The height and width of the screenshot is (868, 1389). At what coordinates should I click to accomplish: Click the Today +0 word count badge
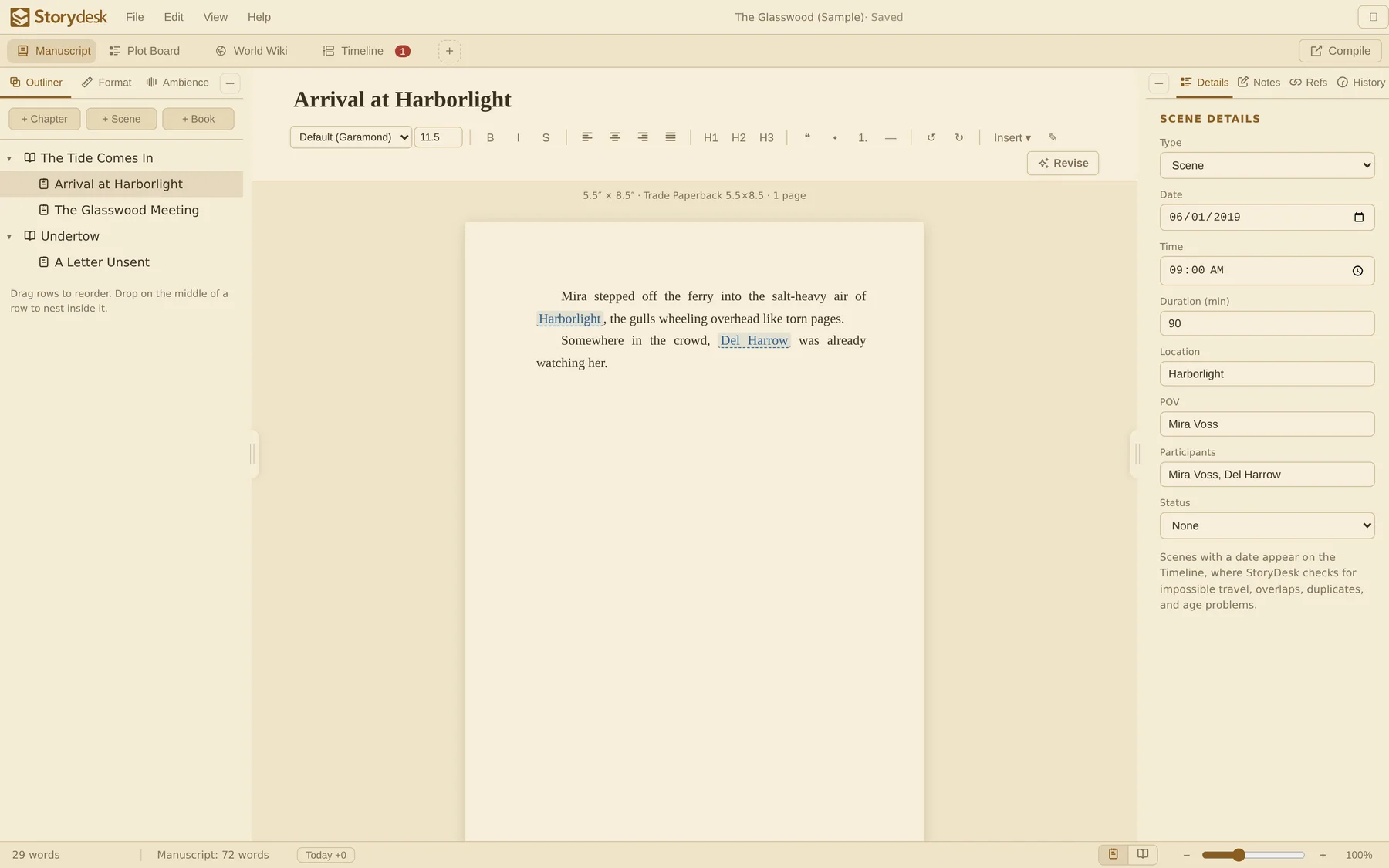(326, 855)
